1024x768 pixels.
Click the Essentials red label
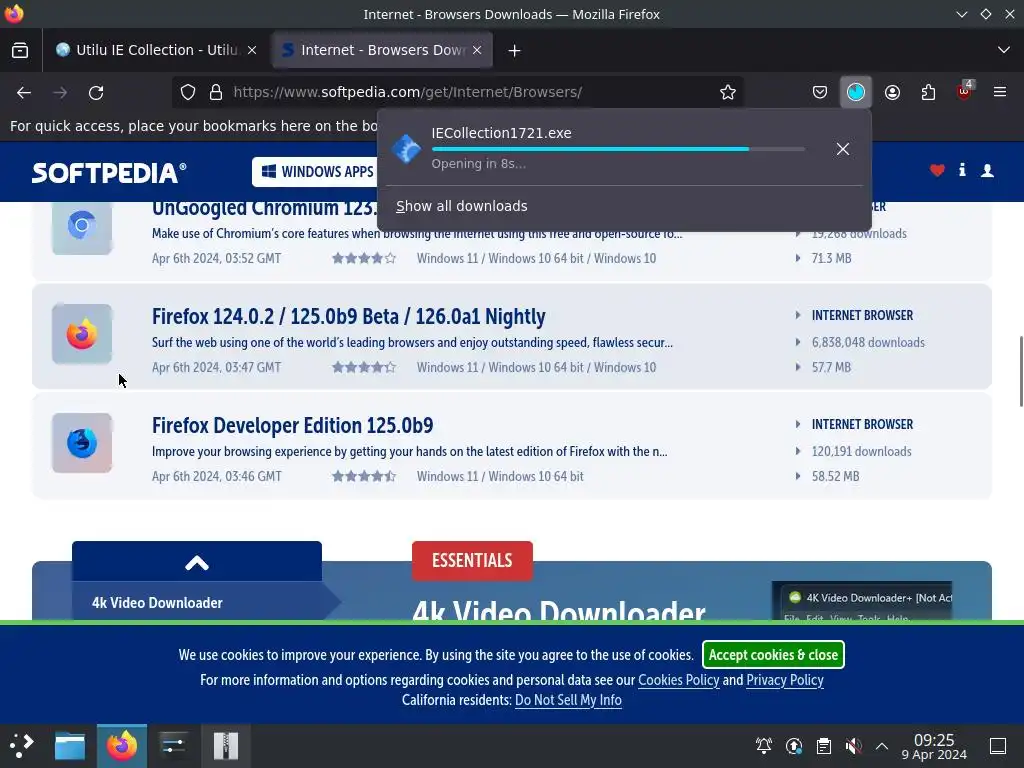(472, 560)
